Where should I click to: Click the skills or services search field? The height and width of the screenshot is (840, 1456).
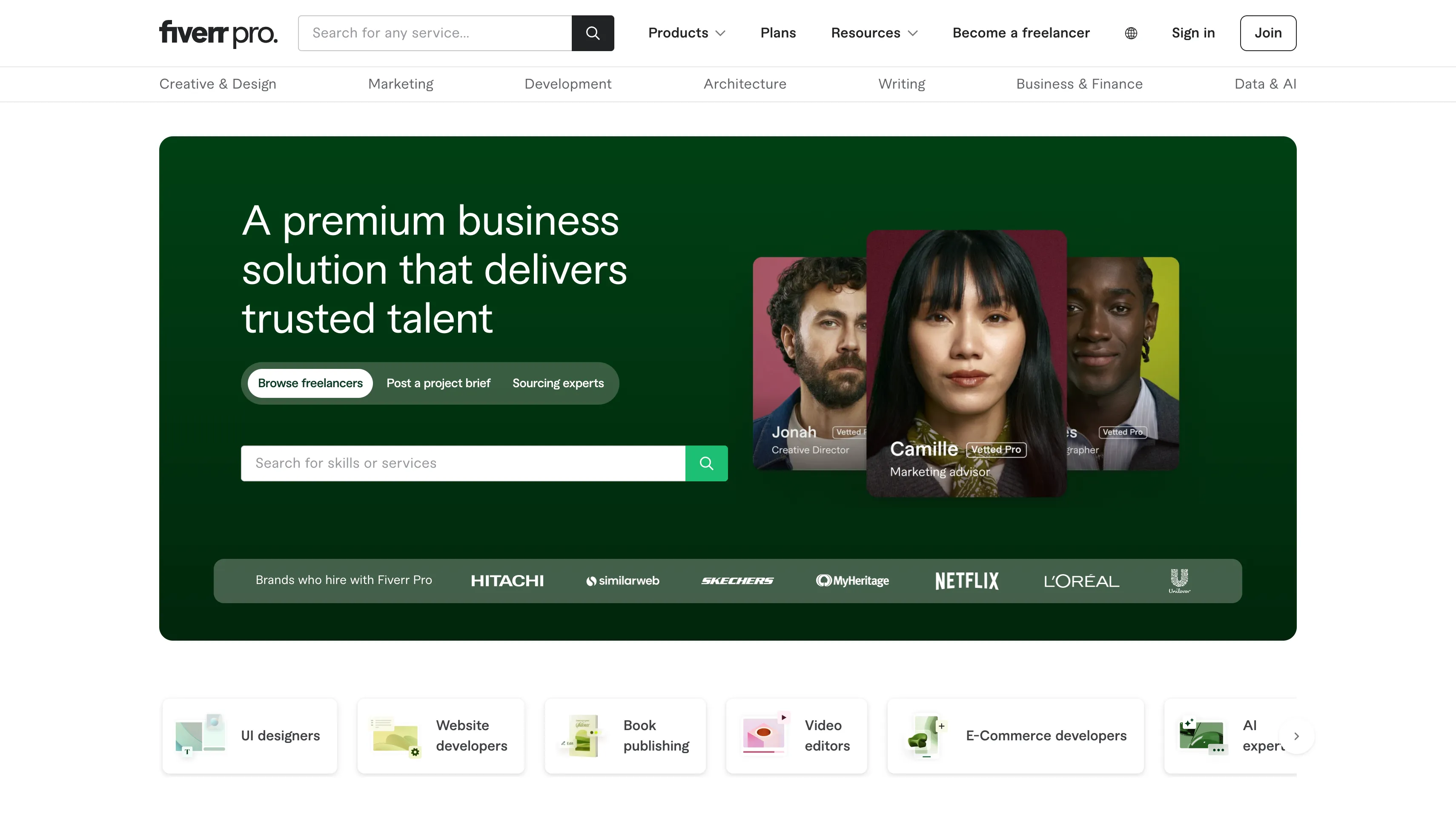(x=462, y=463)
